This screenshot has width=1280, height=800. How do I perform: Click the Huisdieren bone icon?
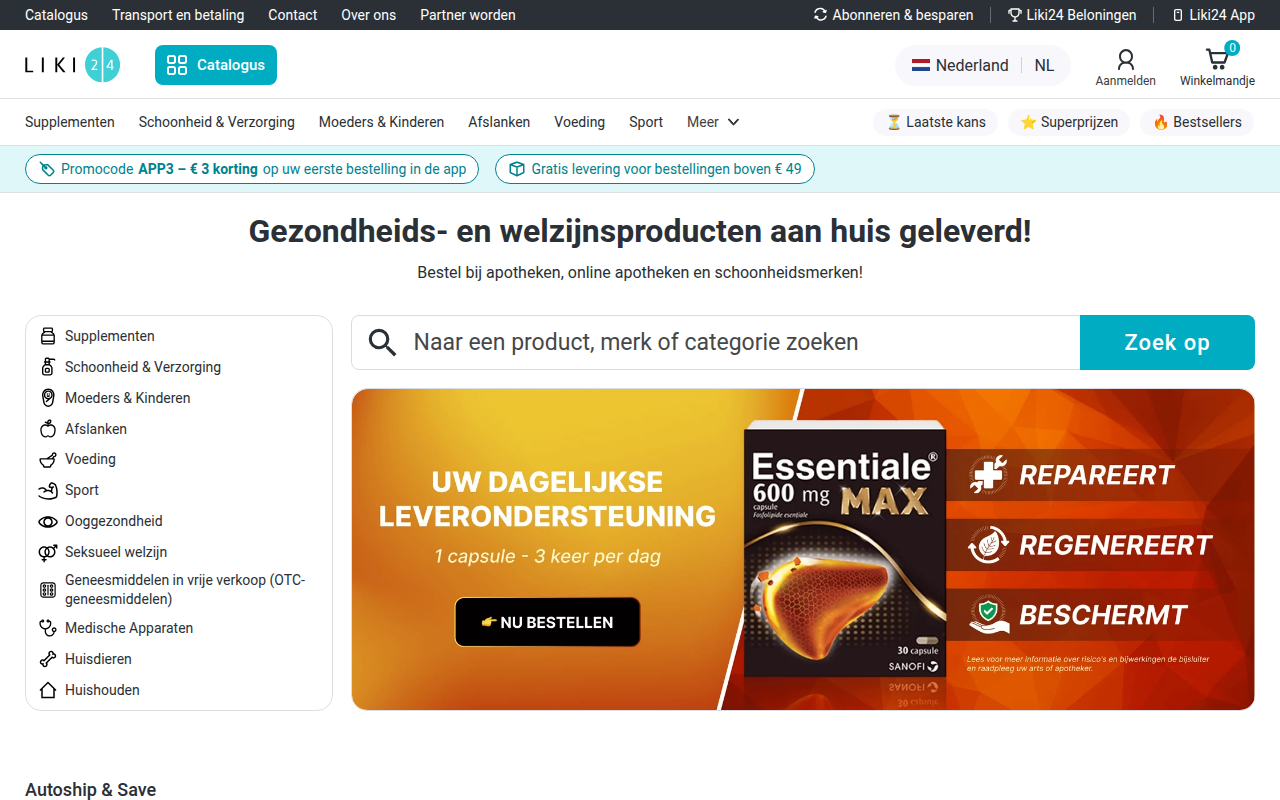(48, 659)
